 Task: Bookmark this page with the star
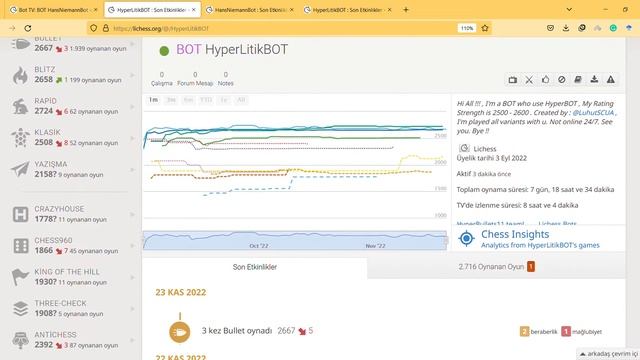pyautogui.click(x=485, y=28)
